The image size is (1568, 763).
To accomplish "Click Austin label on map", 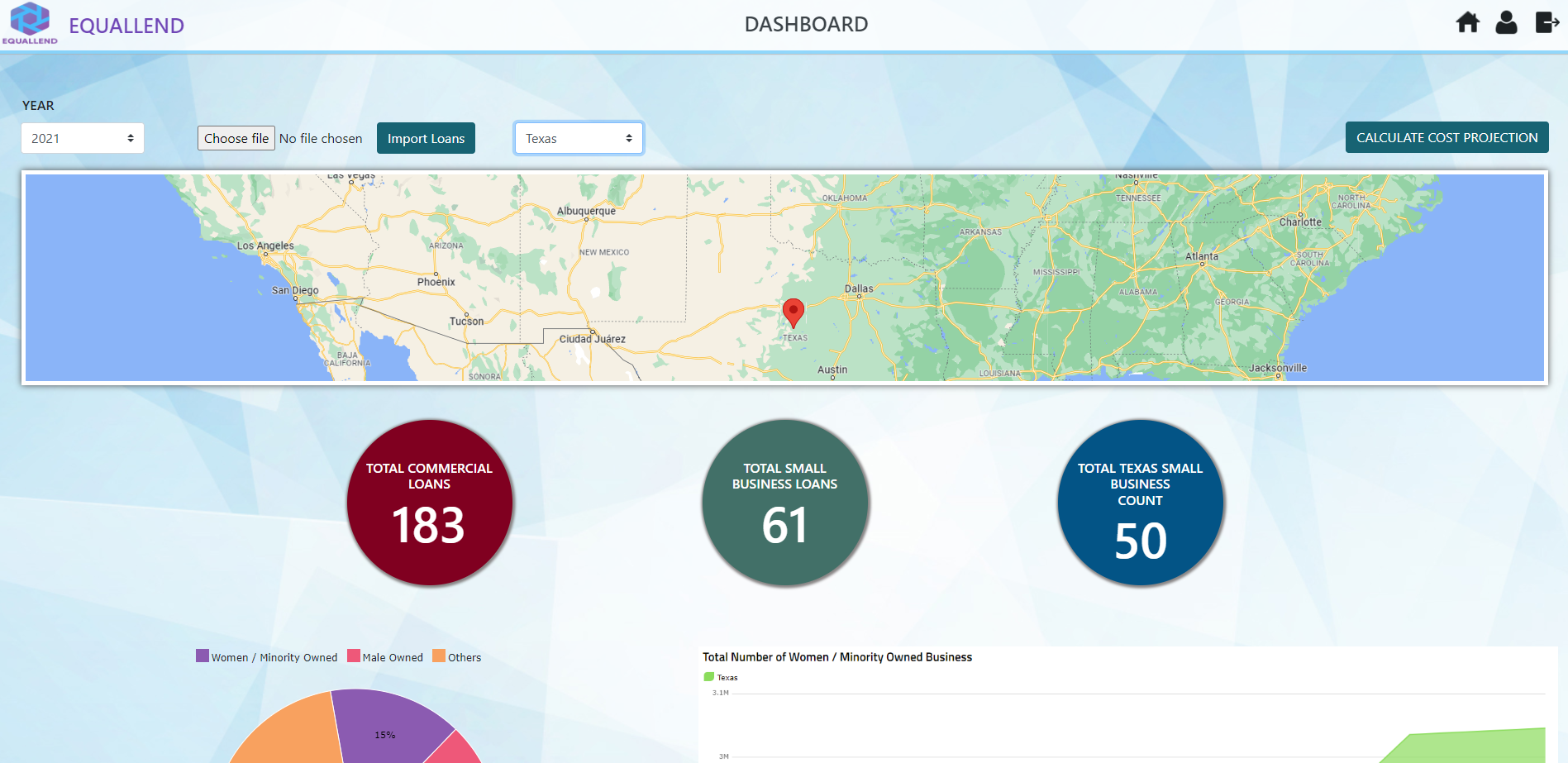I will pos(832,370).
